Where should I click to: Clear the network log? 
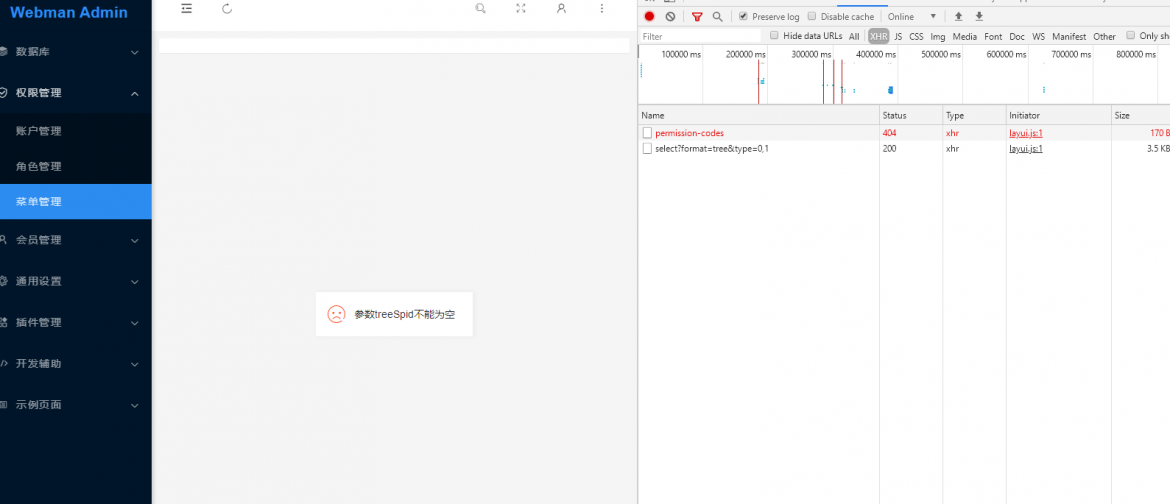(x=670, y=16)
